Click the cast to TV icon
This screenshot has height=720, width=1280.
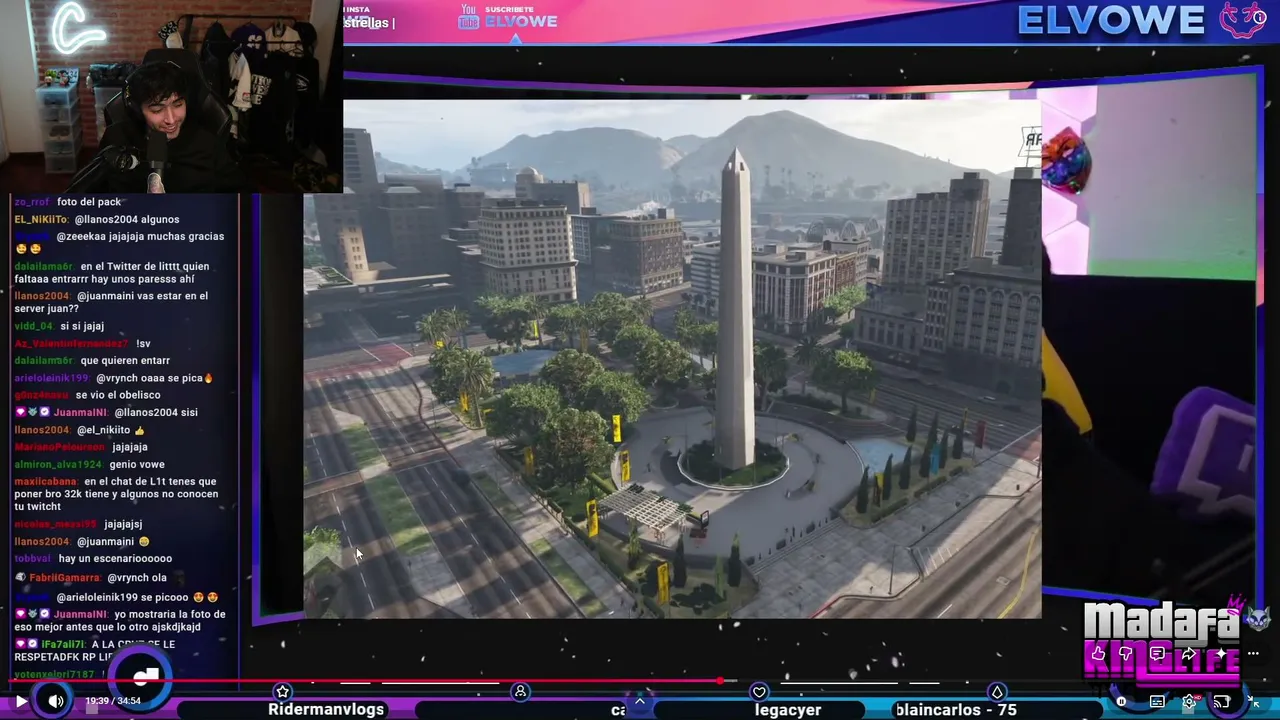[1221, 701]
